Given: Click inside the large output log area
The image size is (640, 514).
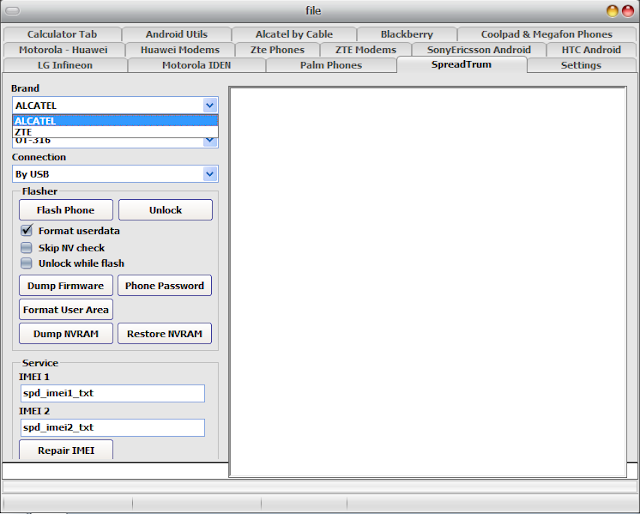Looking at the screenshot, I should point(428,282).
